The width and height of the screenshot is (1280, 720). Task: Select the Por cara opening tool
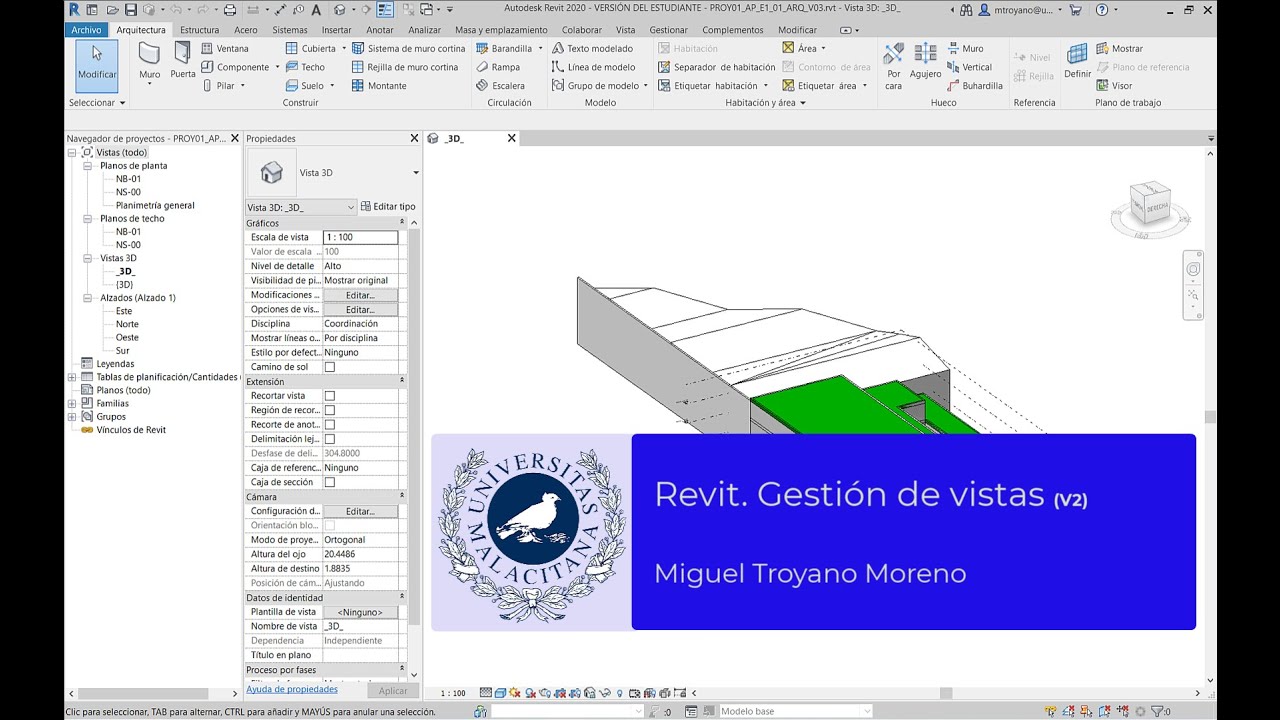pyautogui.click(x=894, y=66)
